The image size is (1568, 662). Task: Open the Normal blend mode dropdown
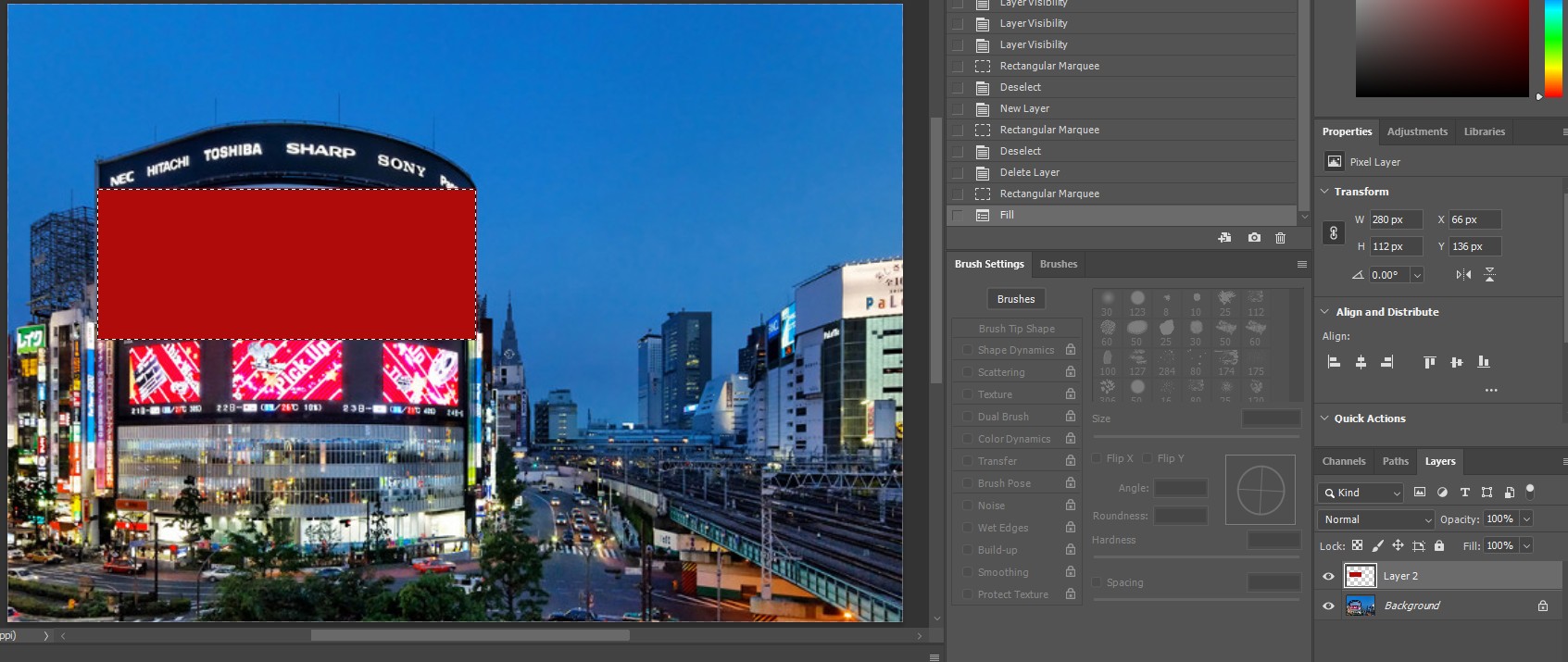pyautogui.click(x=1376, y=519)
